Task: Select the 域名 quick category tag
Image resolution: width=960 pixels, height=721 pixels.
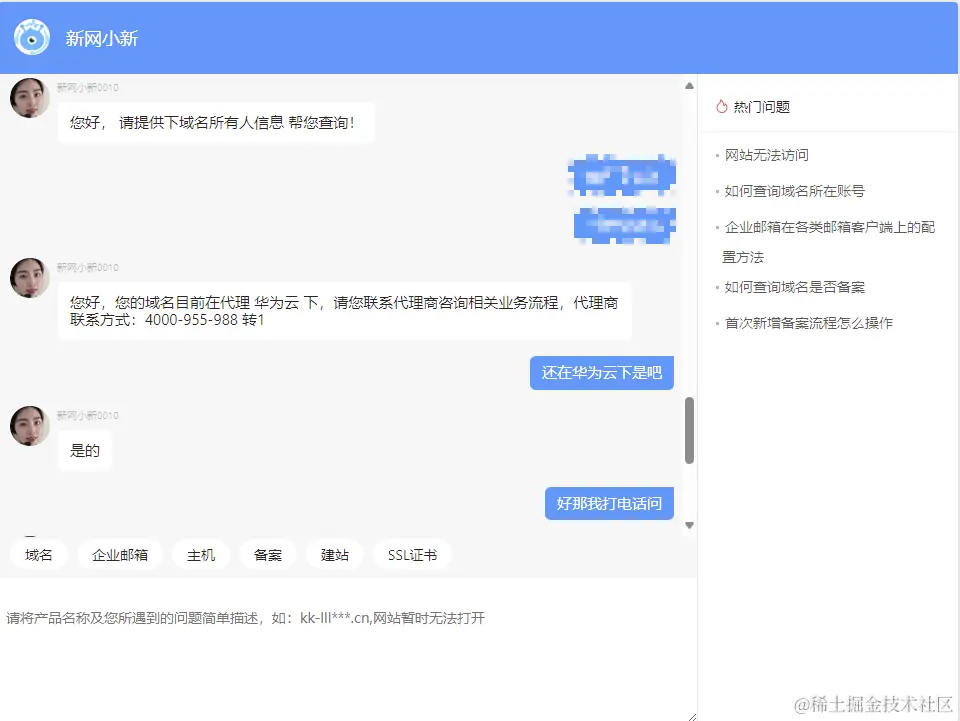Action: 39,554
